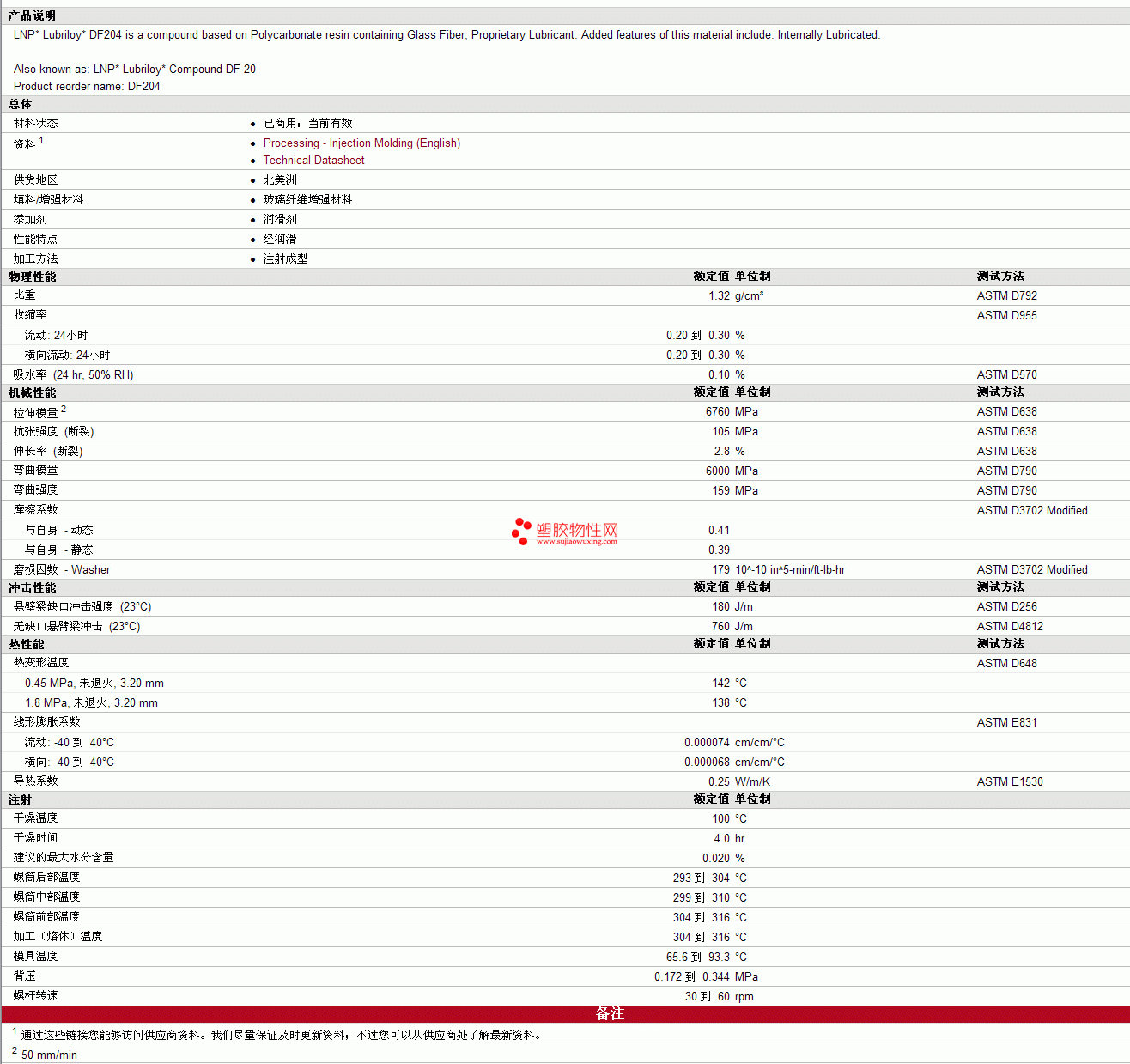The height and width of the screenshot is (1064, 1130).
Task: Click the ASTM D792 test method
Action: (x=1007, y=296)
